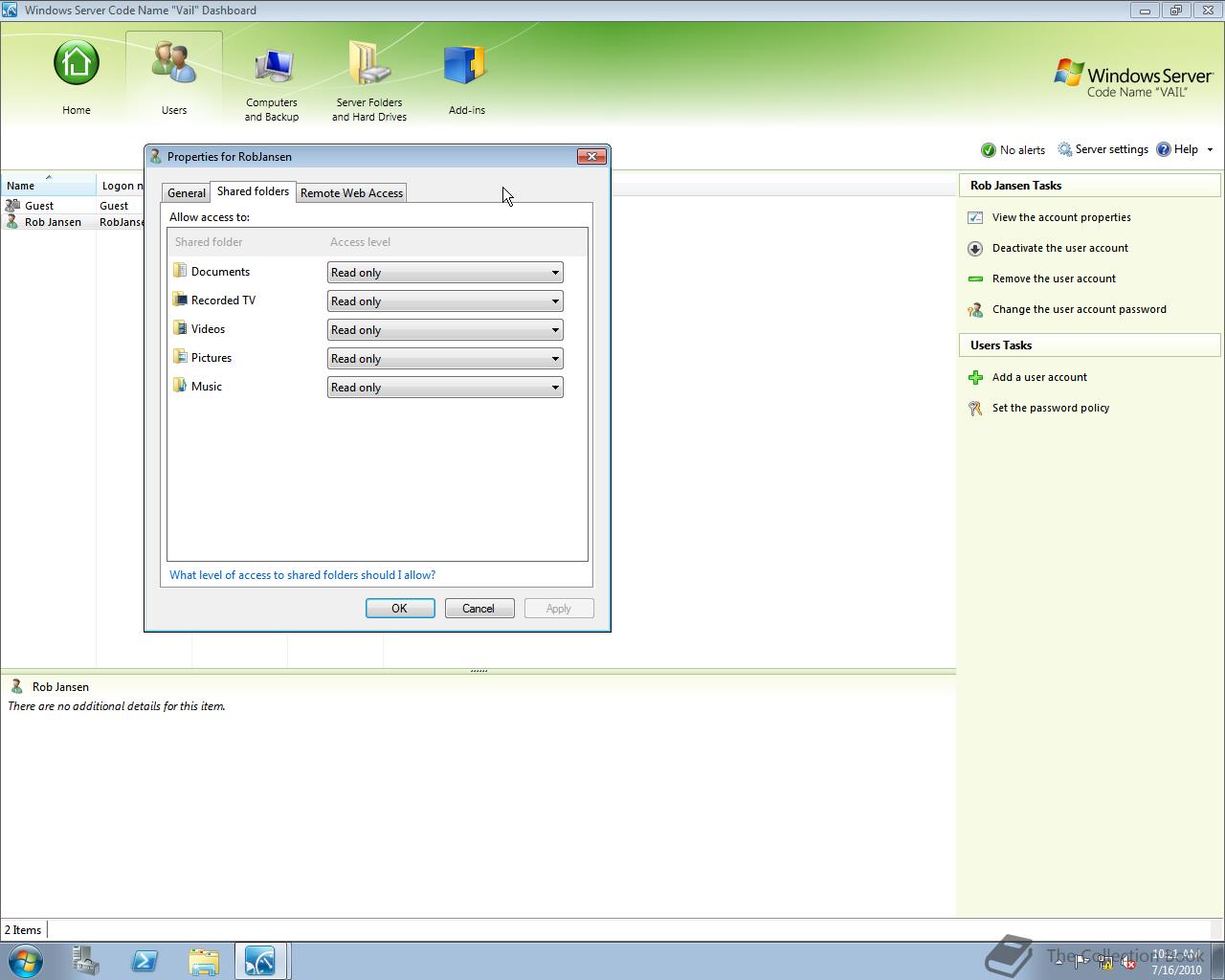Select the Rob Jansen user row
This screenshot has height=980, width=1225.
[73, 222]
